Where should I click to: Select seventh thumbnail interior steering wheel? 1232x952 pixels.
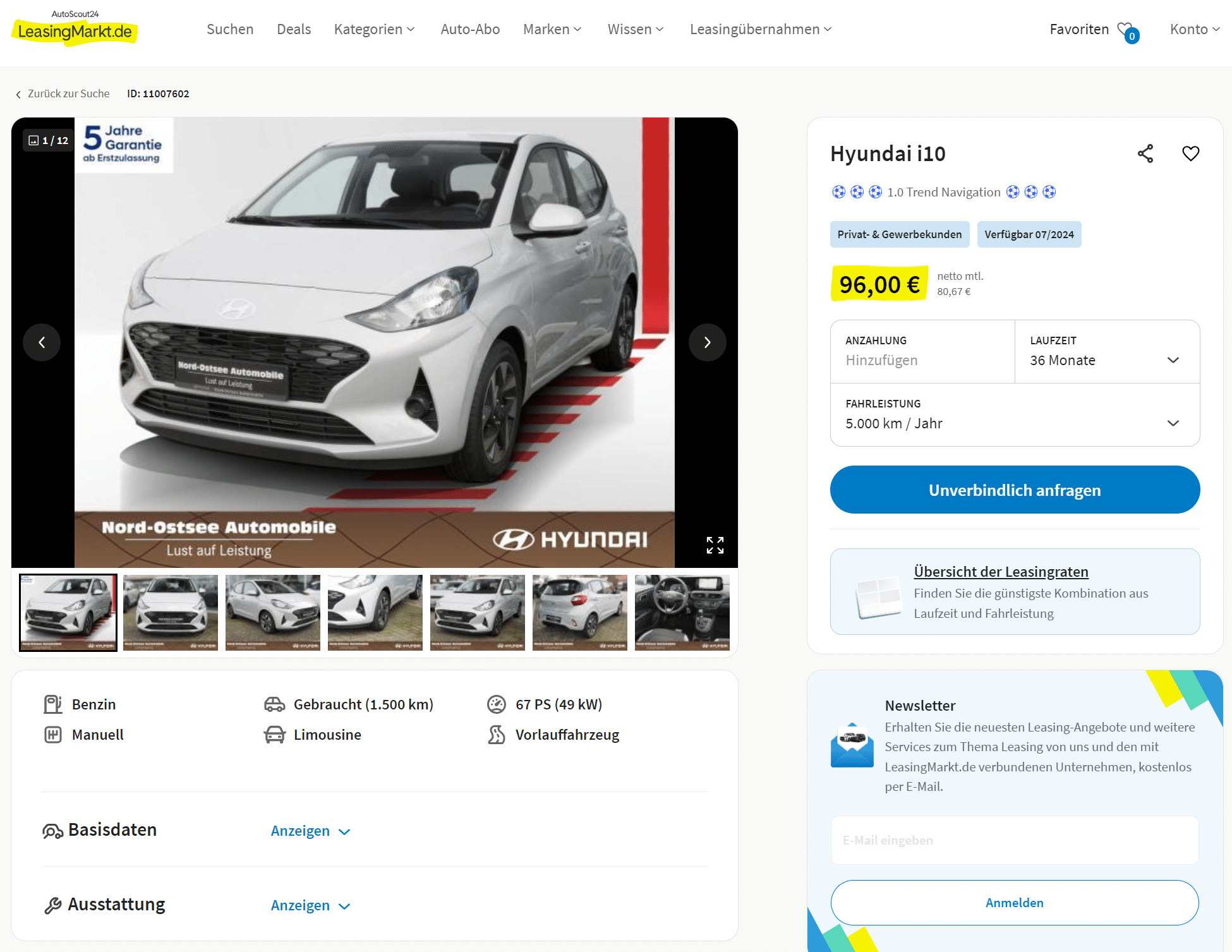(682, 612)
